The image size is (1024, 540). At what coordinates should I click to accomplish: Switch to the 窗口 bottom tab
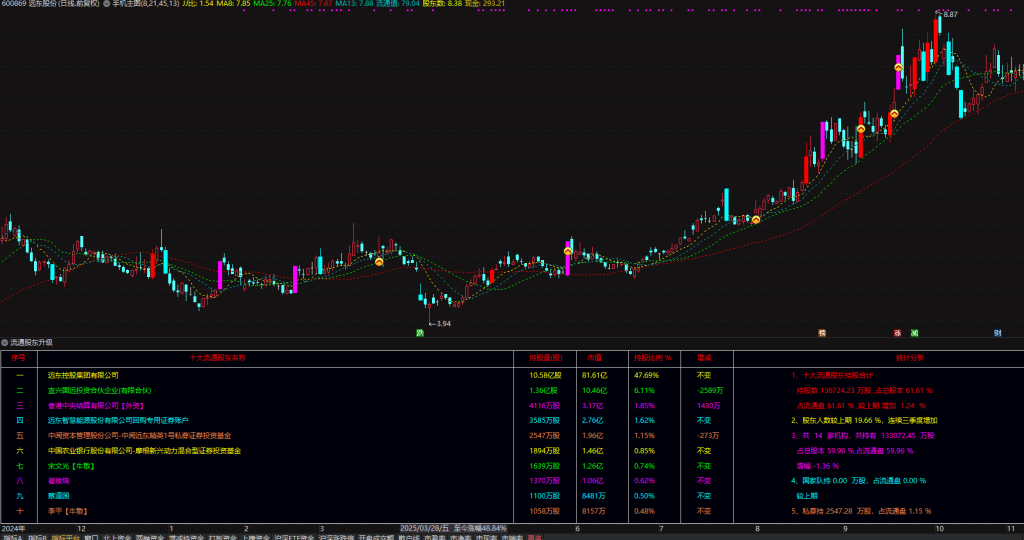pos(91,536)
